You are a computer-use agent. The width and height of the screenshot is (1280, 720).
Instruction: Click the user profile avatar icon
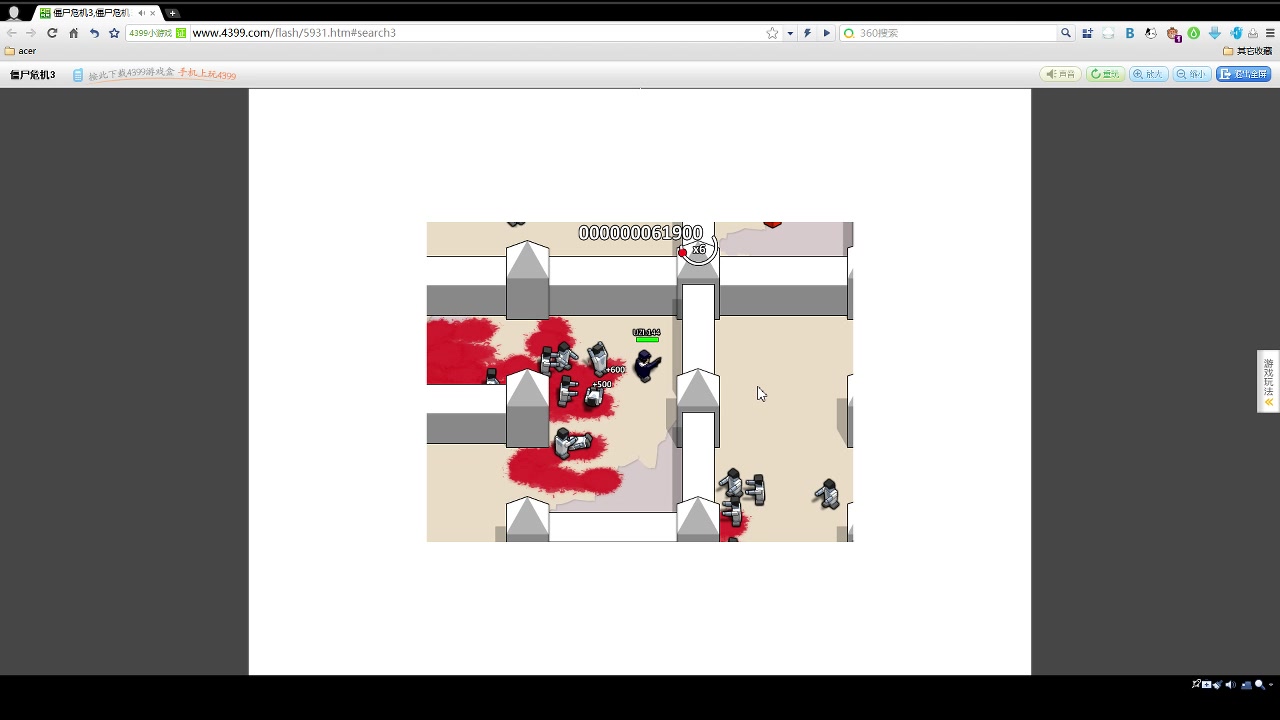tap(14, 13)
